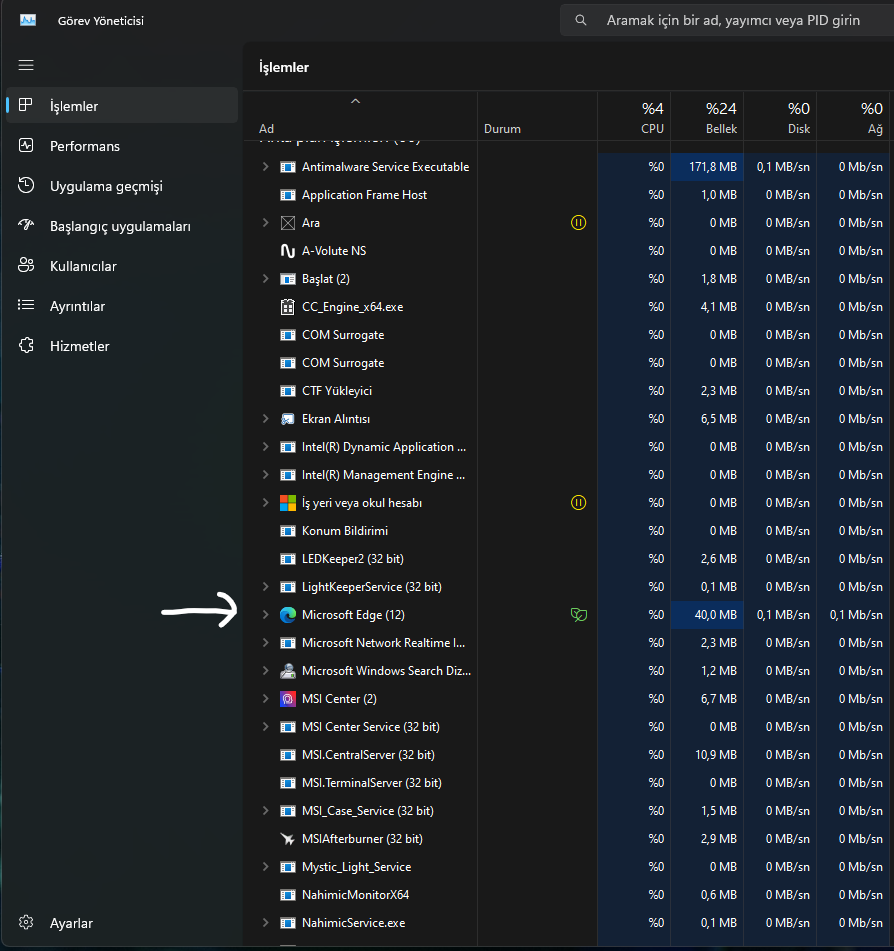Click the Ekran Alıntısı process icon
The height and width of the screenshot is (951, 894).
tap(287, 418)
